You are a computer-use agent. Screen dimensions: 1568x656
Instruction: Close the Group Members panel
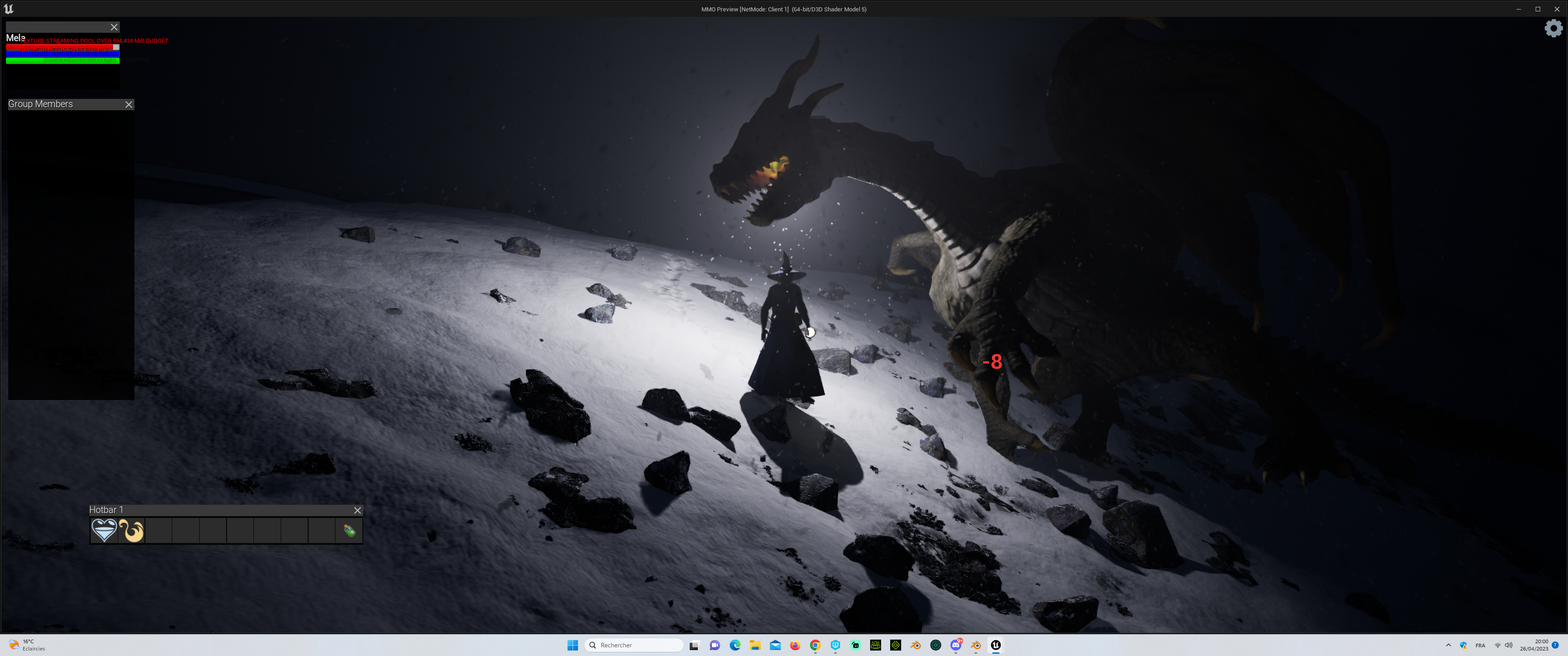(129, 104)
